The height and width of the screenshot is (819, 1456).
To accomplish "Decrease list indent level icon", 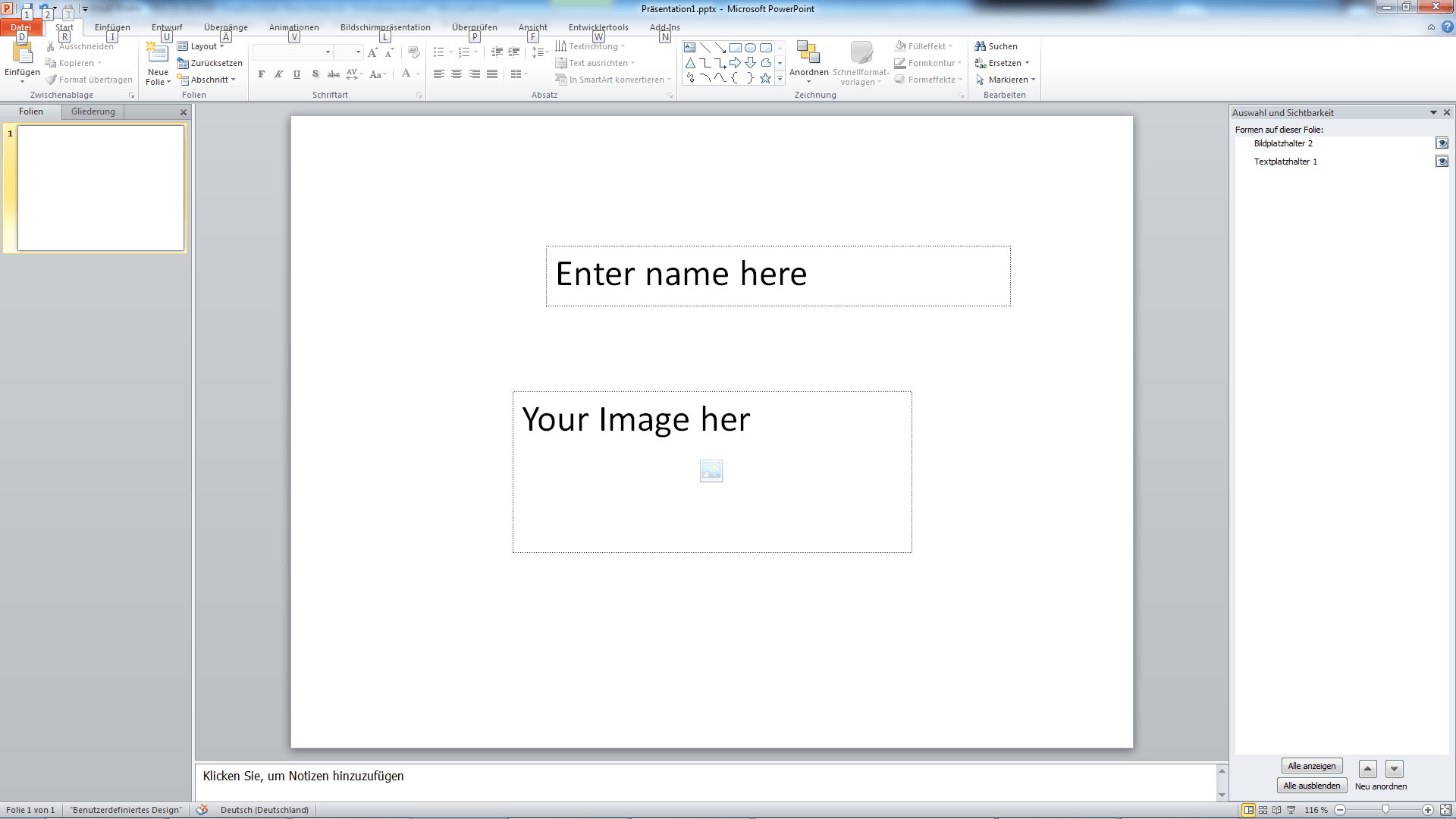I will click(x=497, y=52).
